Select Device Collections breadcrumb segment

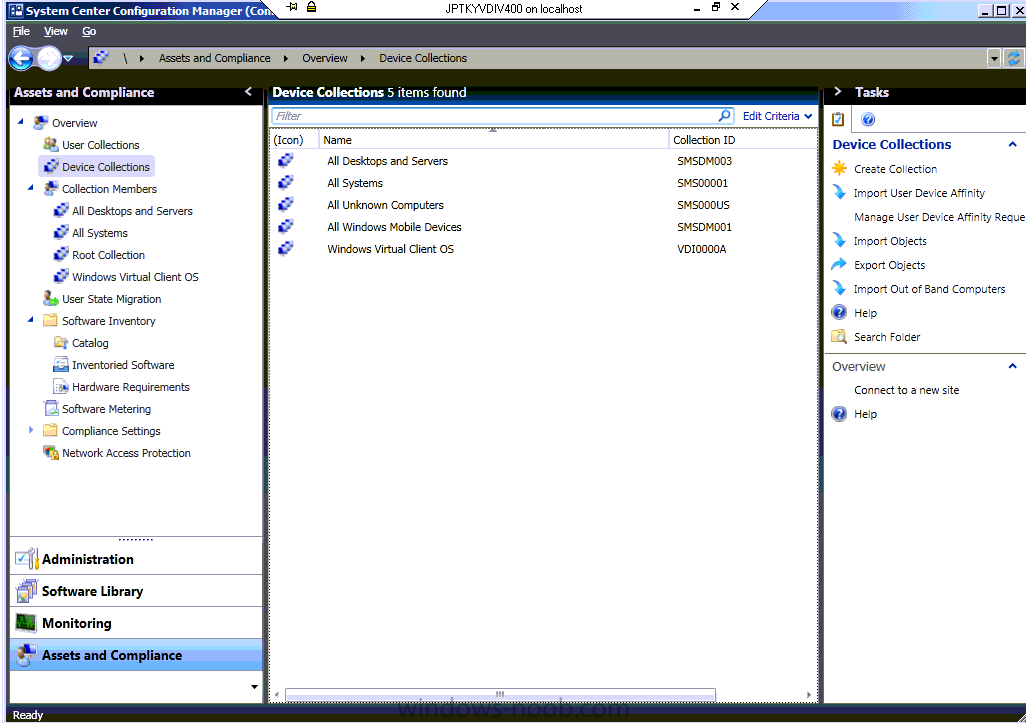click(422, 58)
